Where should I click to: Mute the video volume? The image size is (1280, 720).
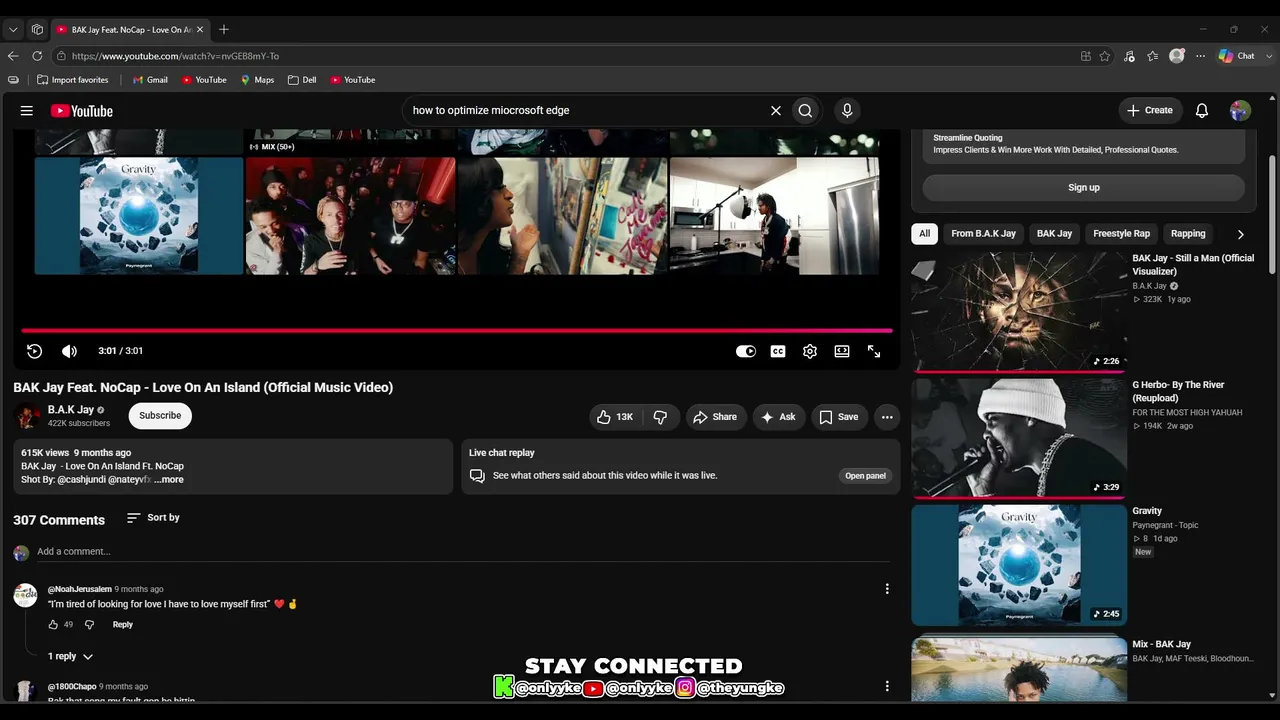click(69, 351)
